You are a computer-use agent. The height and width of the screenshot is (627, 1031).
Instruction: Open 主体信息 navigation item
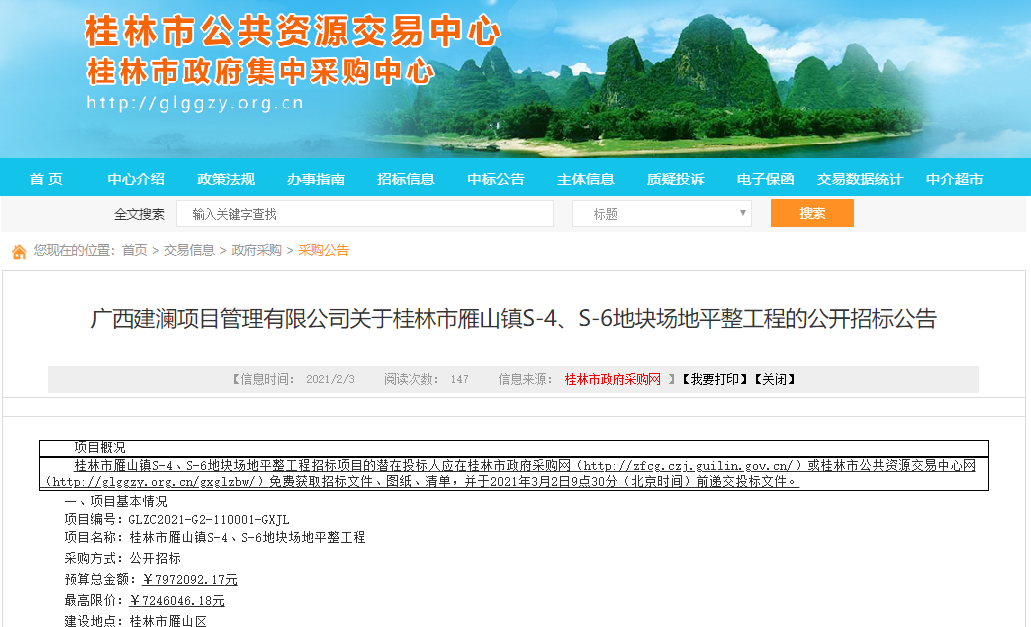(586, 179)
